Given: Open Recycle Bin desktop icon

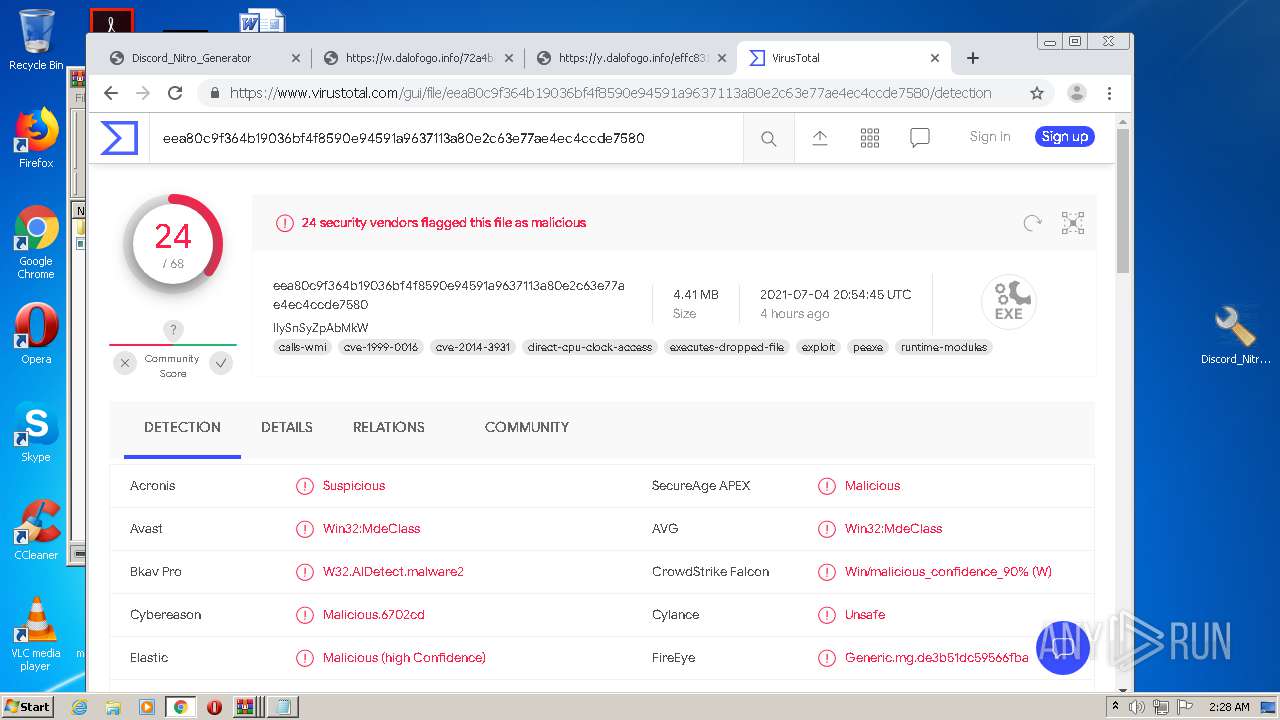Looking at the screenshot, I should click(36, 40).
